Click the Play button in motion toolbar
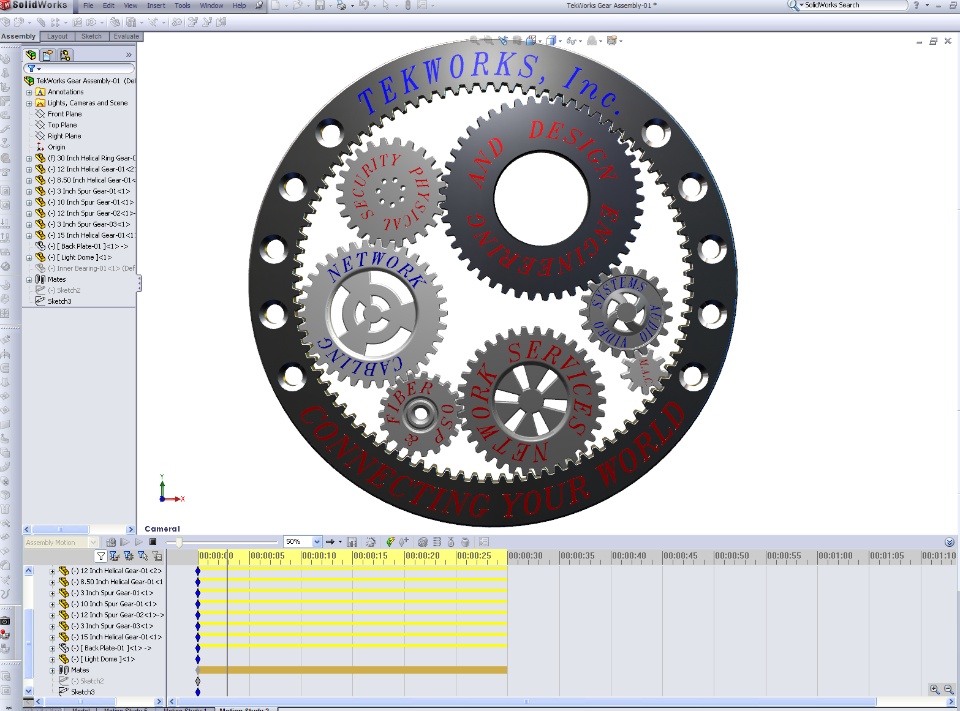The height and width of the screenshot is (711, 960). pos(139,542)
